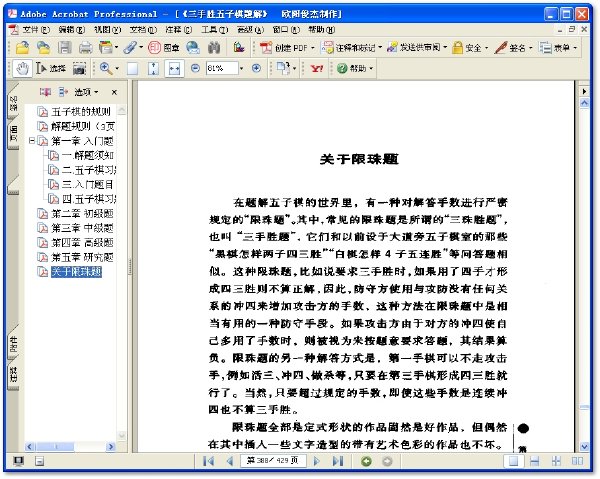Image resolution: width=600 pixels, height=479 pixels.
Task: Select bookmark 五子棋的规则
Action: pos(81,112)
